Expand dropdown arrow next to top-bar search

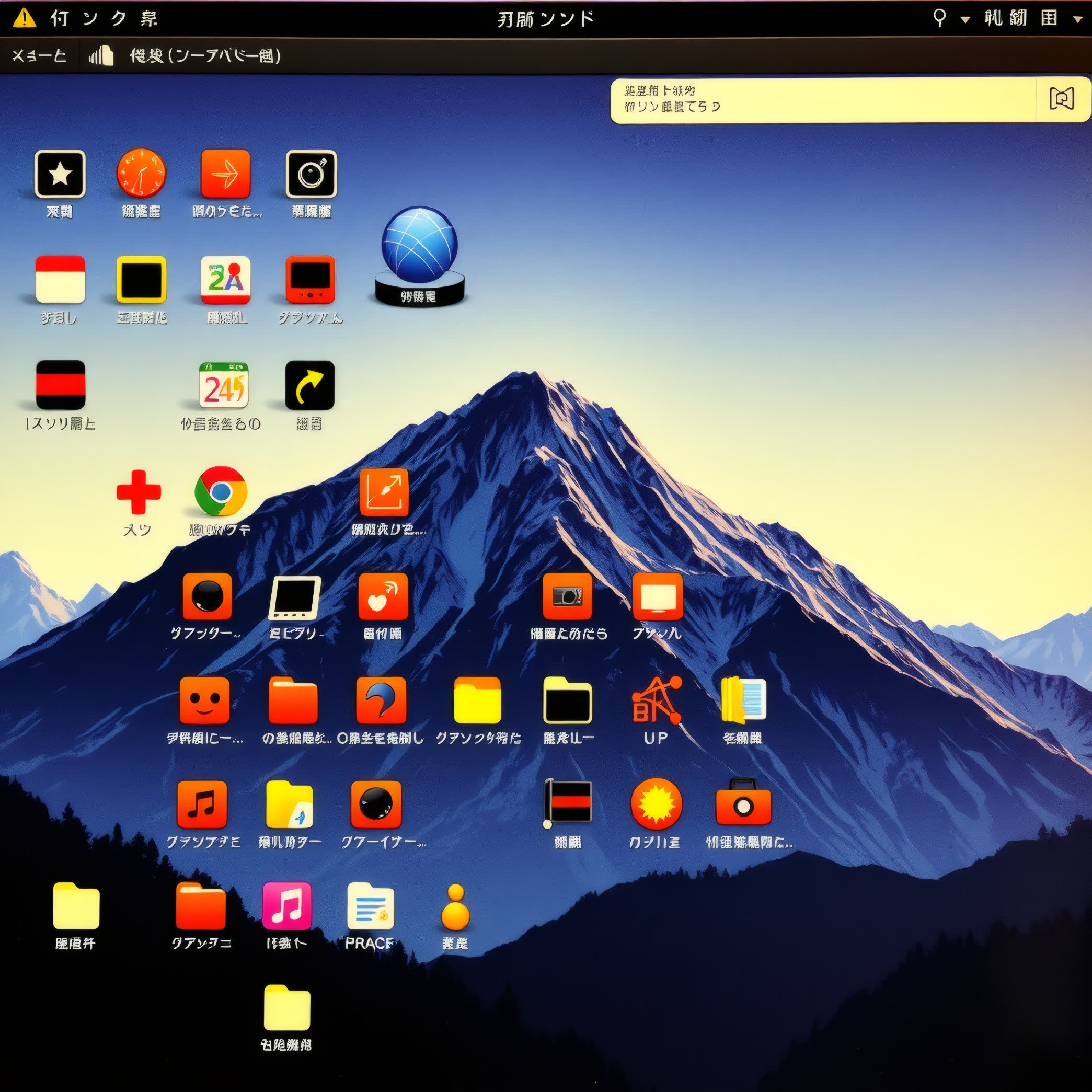965,20
